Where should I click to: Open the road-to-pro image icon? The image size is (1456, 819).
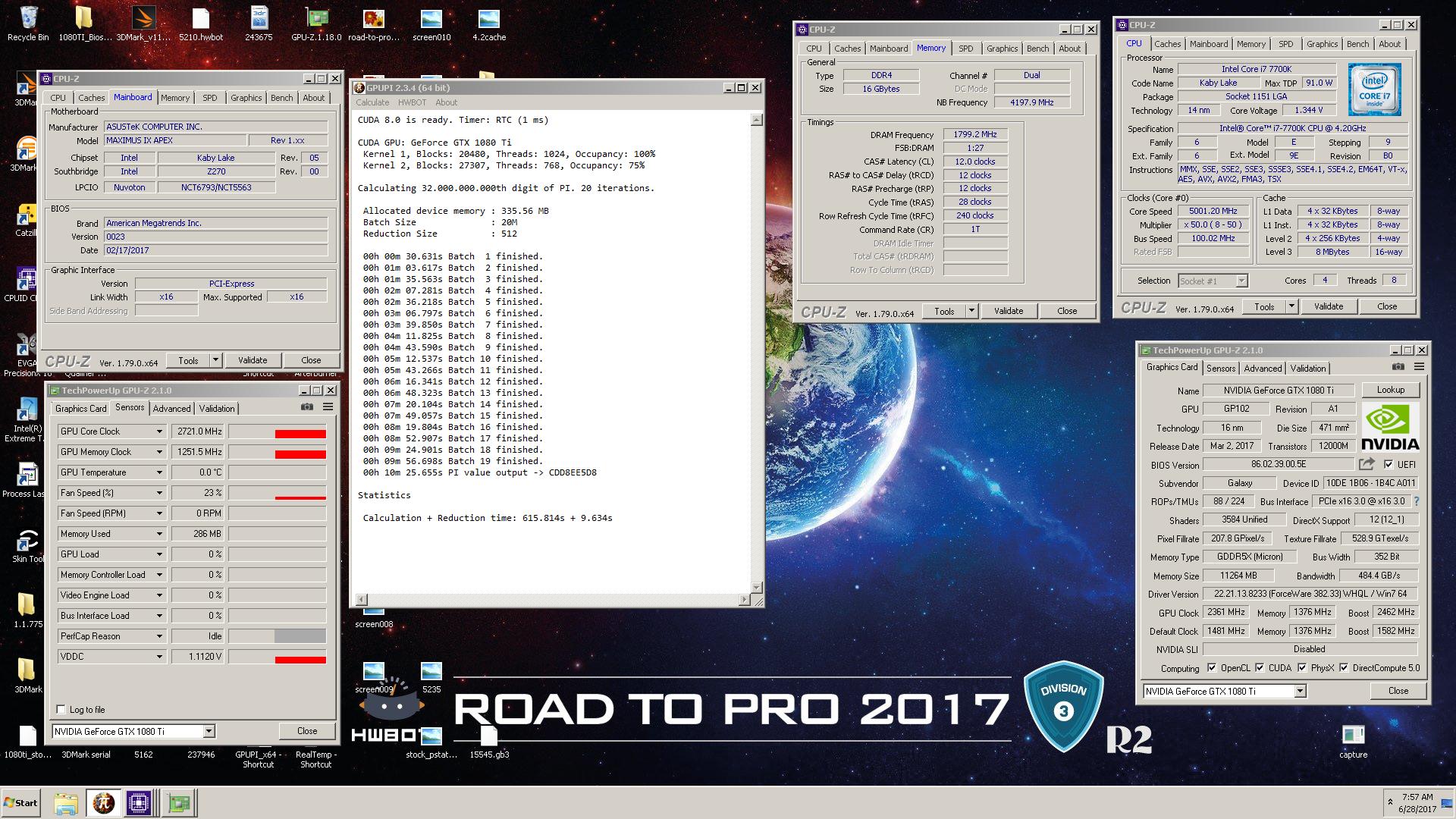(x=374, y=23)
